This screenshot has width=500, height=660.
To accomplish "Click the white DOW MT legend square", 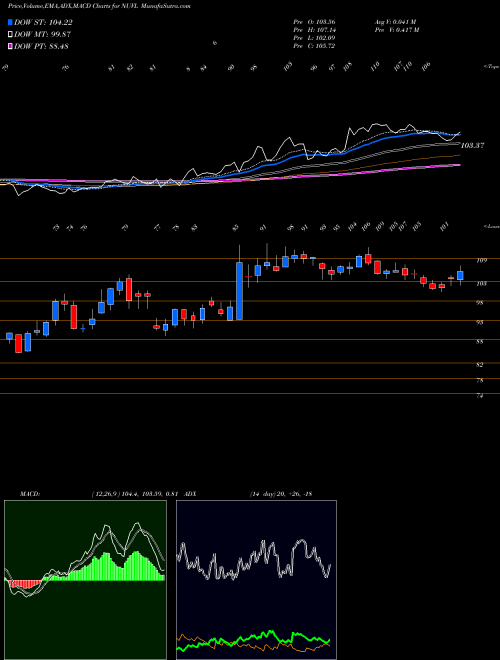I will pos(10,35).
